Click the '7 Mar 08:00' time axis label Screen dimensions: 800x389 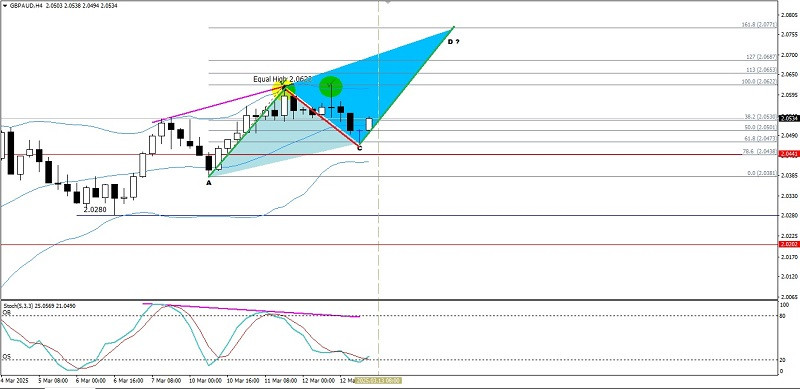click(166, 380)
